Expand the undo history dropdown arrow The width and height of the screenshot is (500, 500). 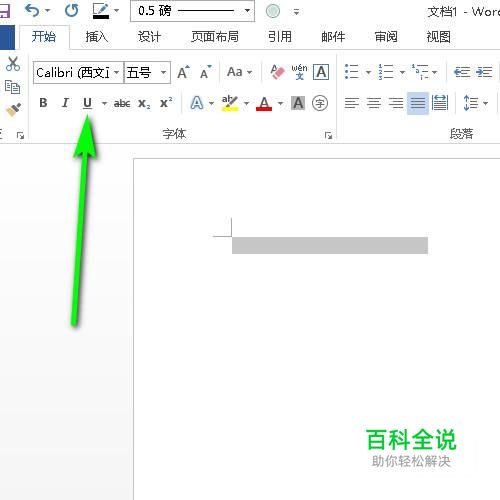48,11
